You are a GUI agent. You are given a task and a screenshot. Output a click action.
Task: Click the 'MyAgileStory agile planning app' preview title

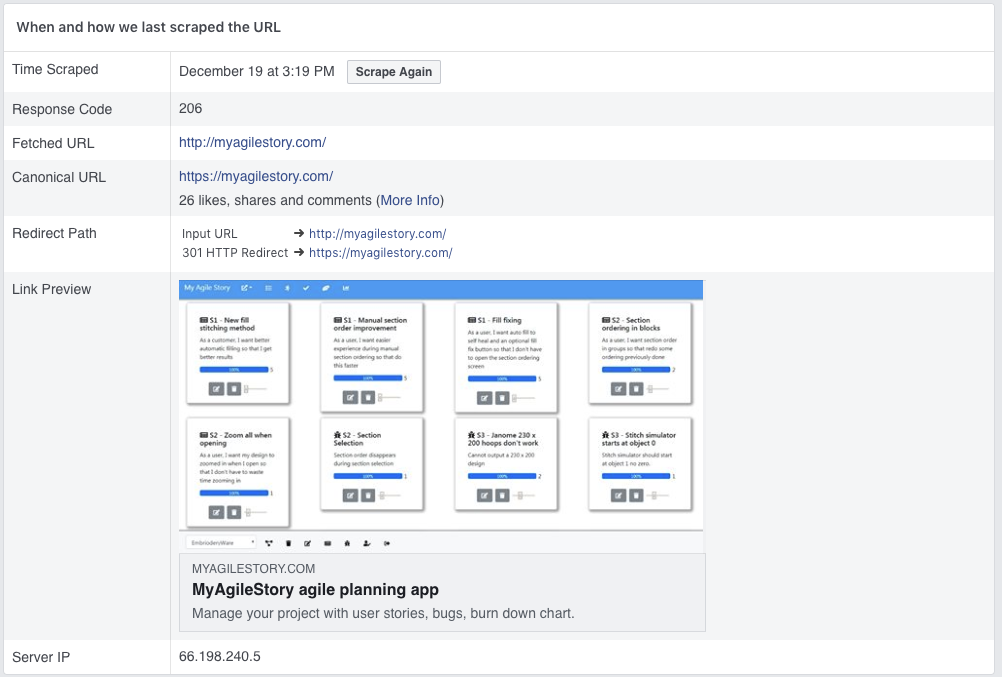point(315,590)
